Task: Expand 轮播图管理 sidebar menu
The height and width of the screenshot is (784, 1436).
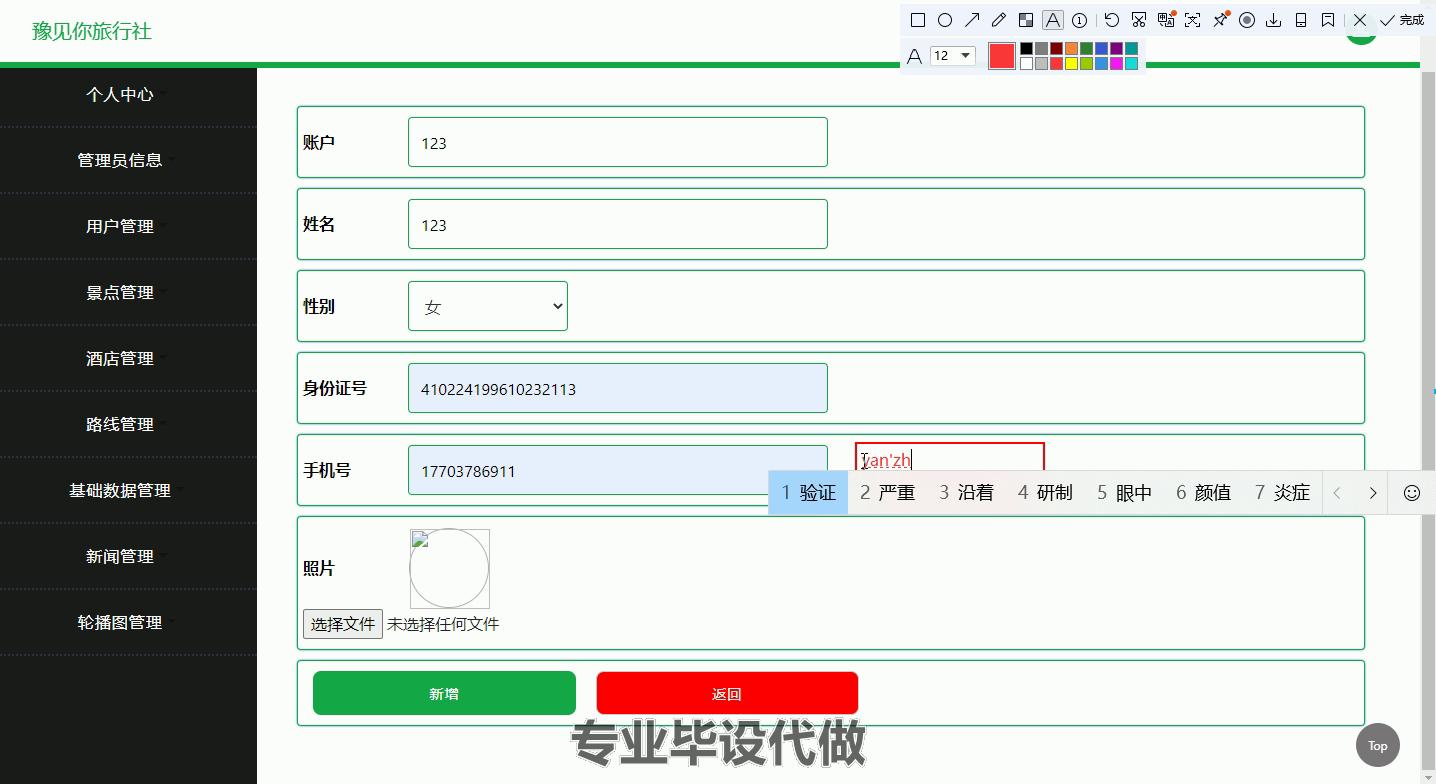Action: (x=120, y=622)
